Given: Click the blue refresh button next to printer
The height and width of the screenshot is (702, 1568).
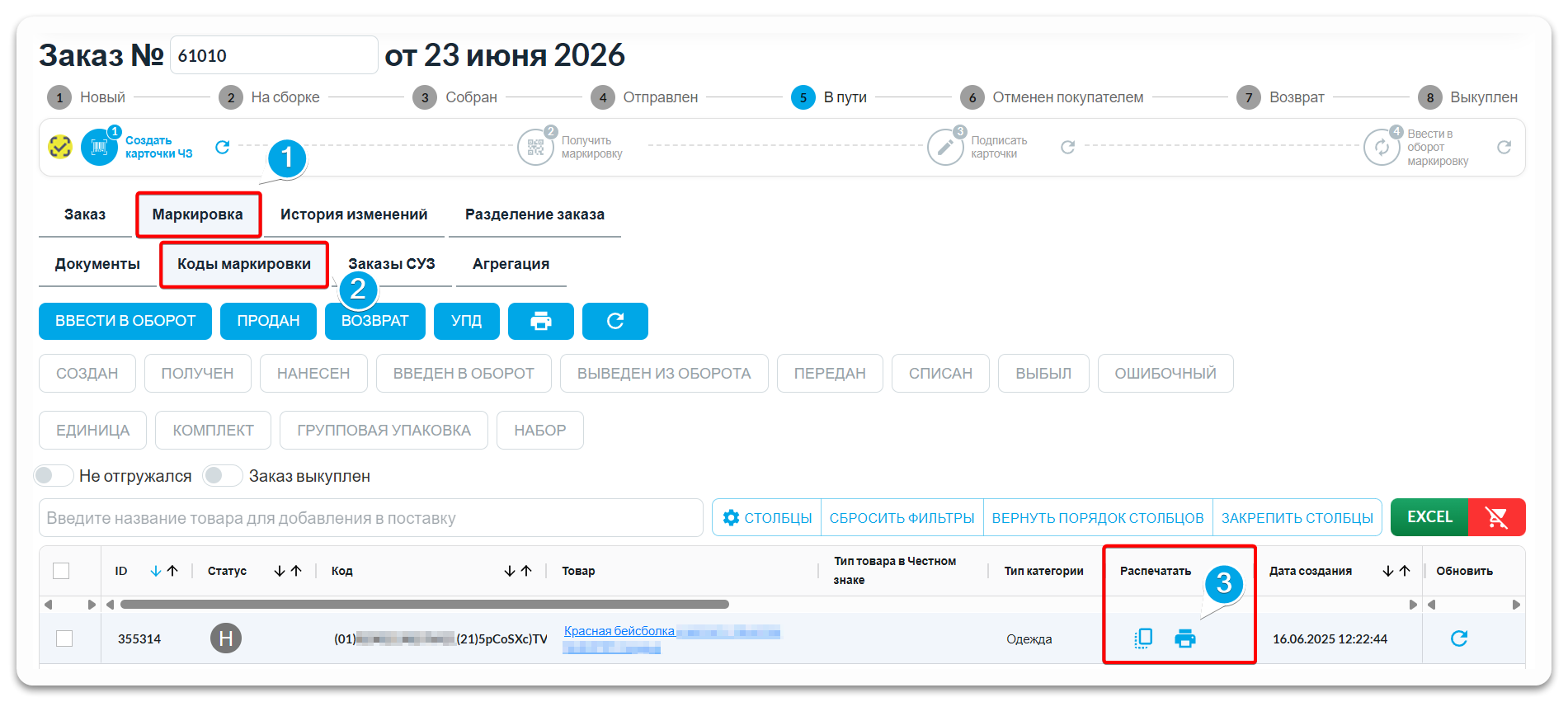Looking at the screenshot, I should click(x=615, y=321).
